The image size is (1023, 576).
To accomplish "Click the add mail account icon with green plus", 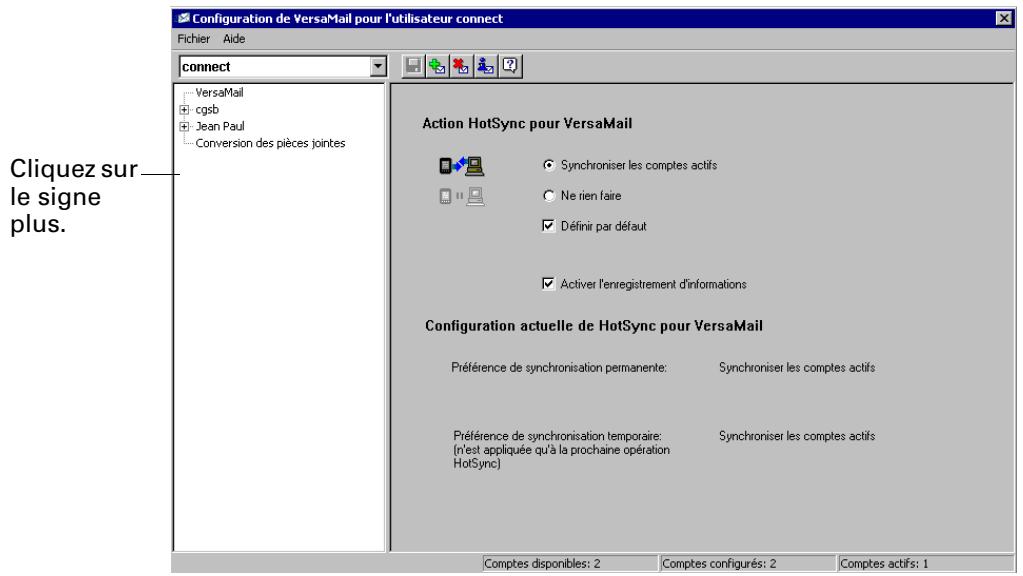I will [437, 66].
